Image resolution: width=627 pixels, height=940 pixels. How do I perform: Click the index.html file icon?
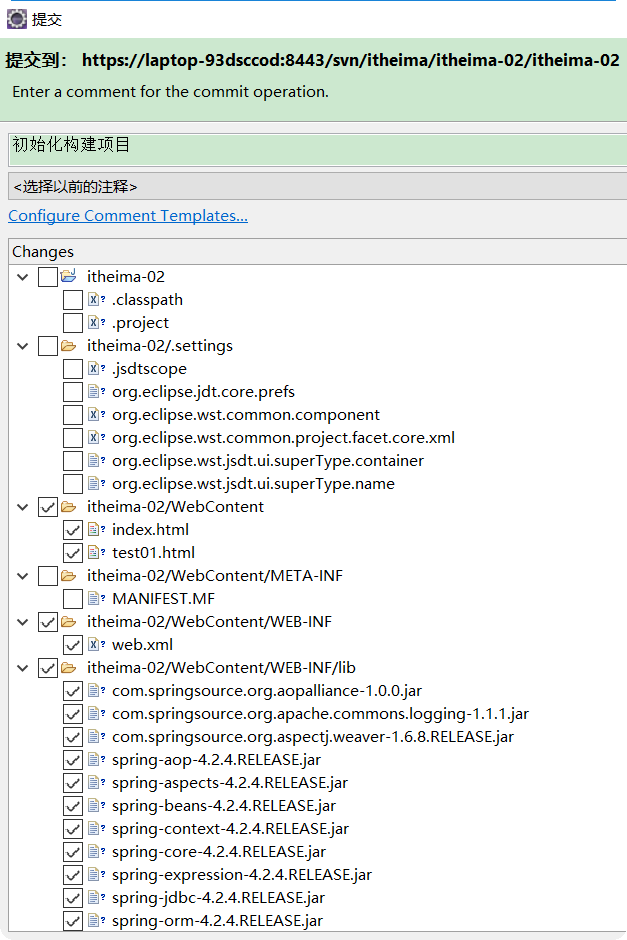click(96, 529)
